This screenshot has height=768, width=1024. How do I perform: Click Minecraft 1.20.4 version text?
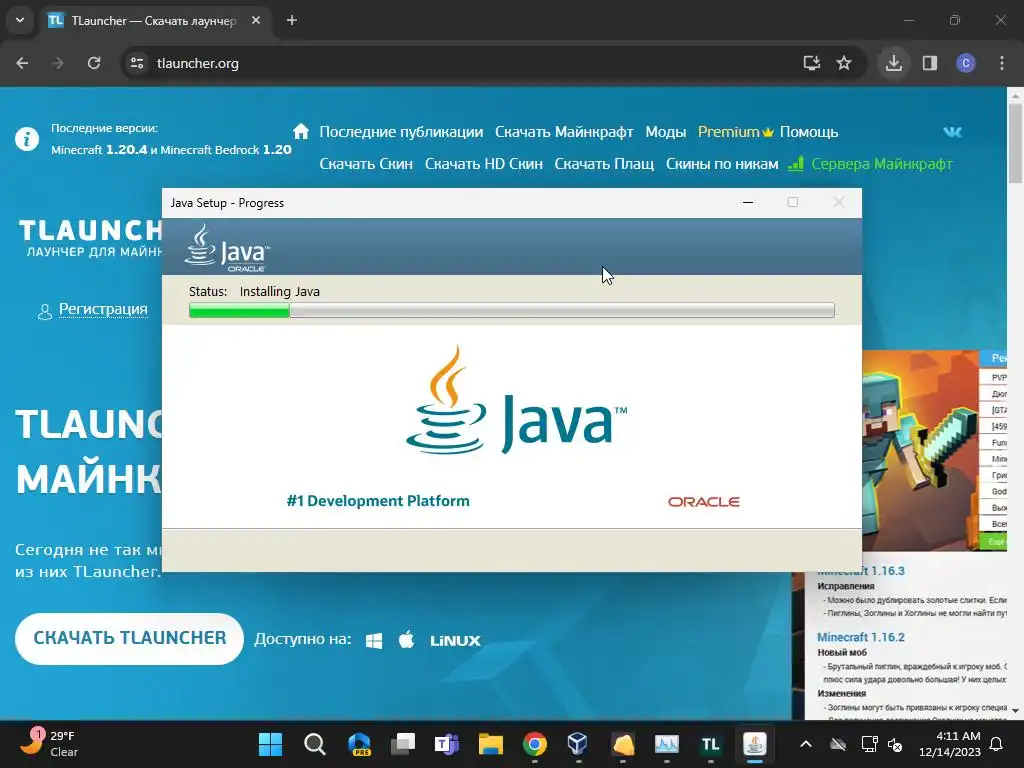pyautogui.click(x=99, y=150)
